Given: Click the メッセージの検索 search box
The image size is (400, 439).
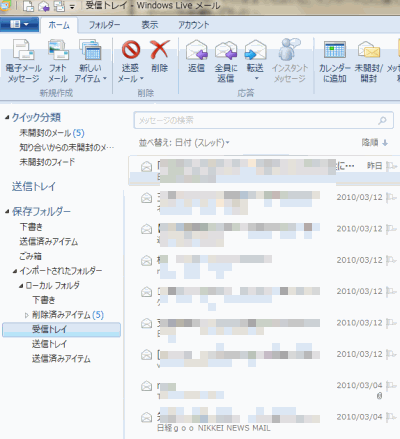Looking at the screenshot, I should pos(263,120).
